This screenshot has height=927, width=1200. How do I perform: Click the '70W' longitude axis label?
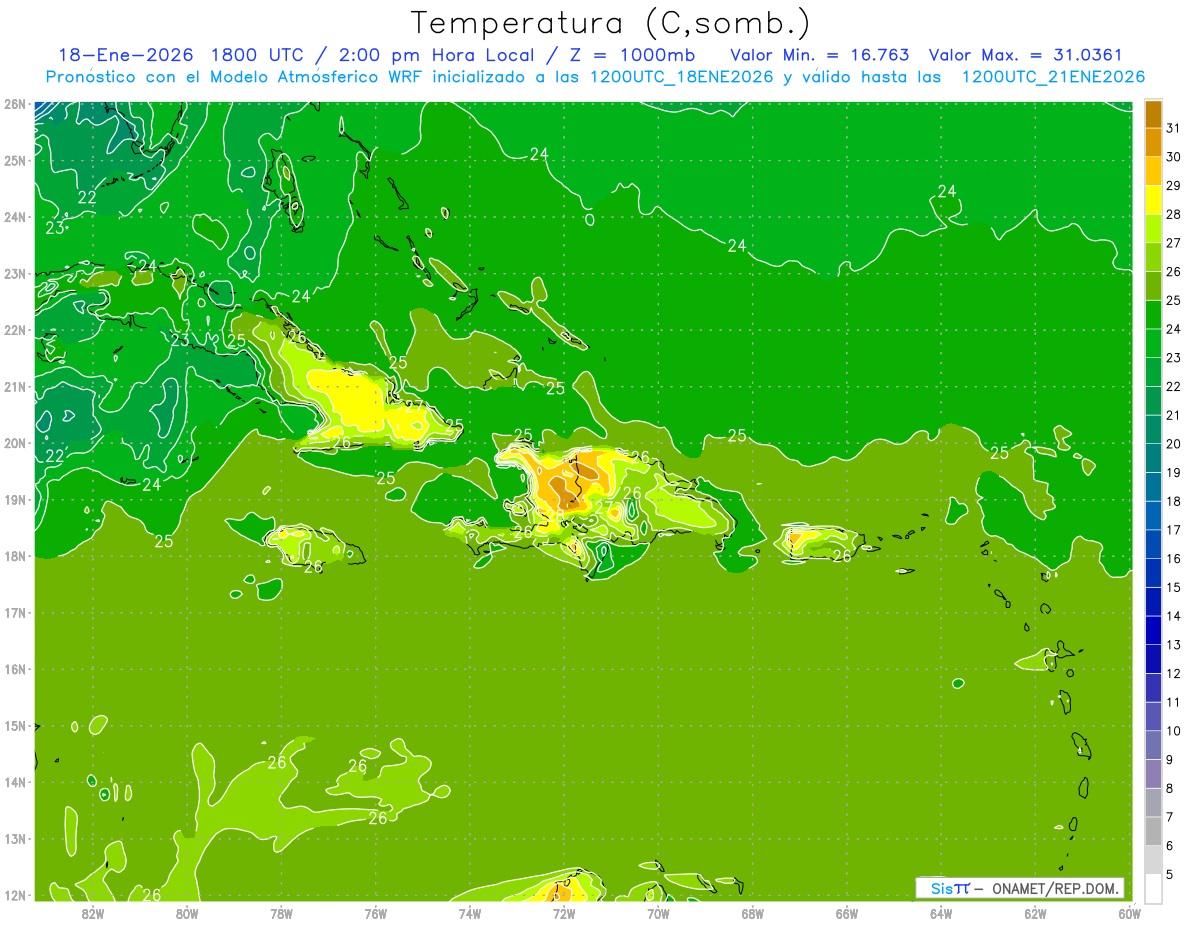658,913
